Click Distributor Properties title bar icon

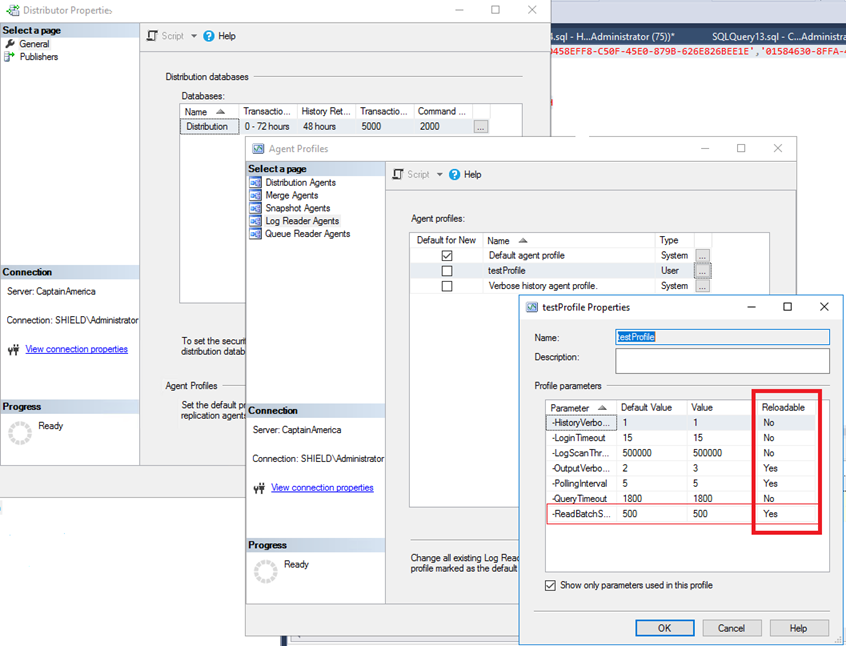click(12, 10)
